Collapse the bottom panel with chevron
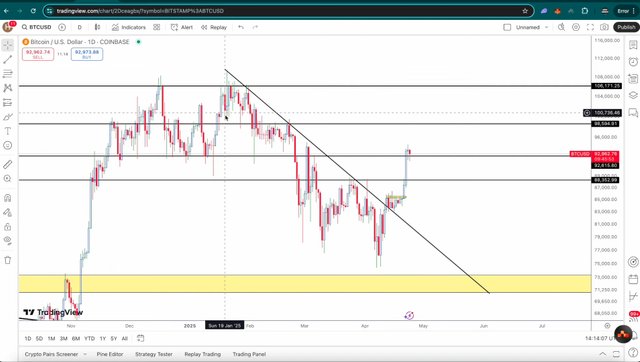Image resolution: width=640 pixels, height=362 pixels. [x=602, y=354]
